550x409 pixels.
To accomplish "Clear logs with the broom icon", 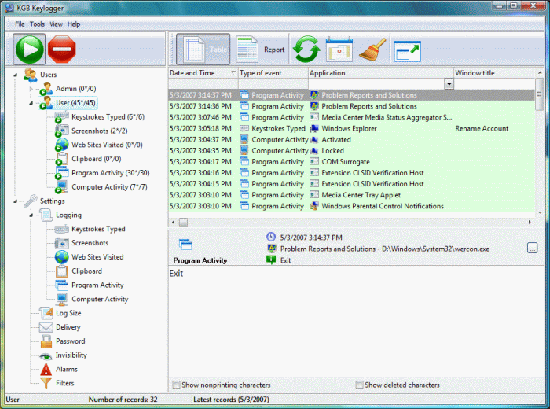I will 373,49.
